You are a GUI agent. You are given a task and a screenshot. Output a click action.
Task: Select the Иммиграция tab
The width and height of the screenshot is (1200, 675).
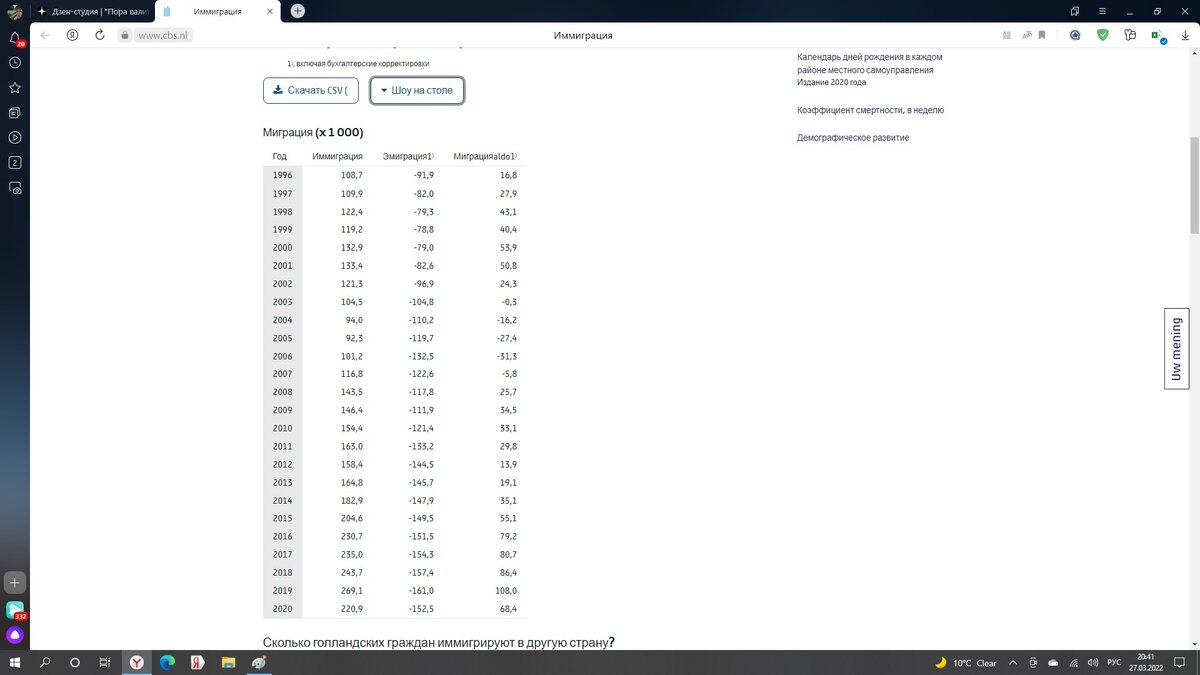(216, 10)
